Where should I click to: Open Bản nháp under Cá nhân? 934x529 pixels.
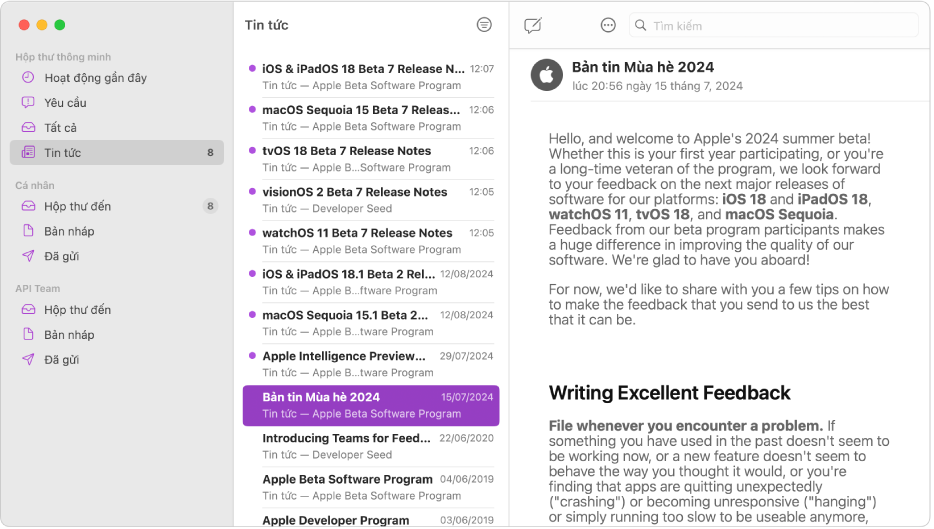(x=117, y=231)
